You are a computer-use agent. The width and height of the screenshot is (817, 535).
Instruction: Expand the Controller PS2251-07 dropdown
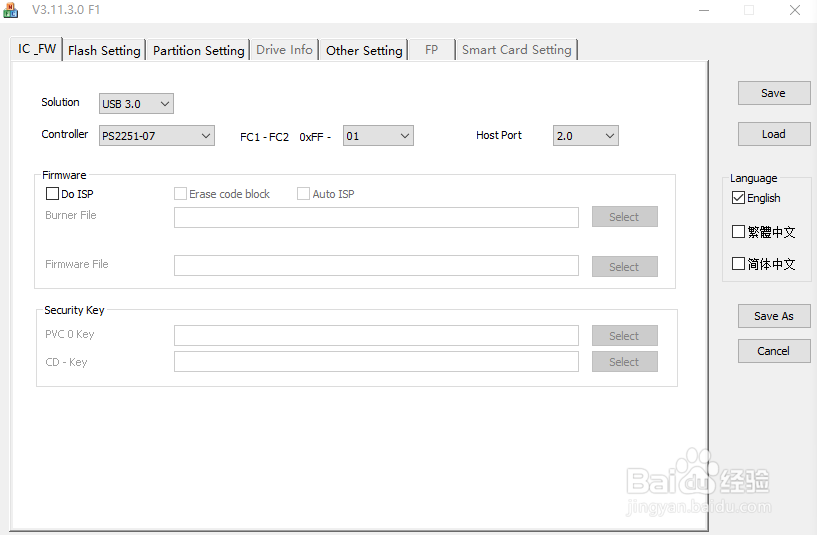point(156,135)
